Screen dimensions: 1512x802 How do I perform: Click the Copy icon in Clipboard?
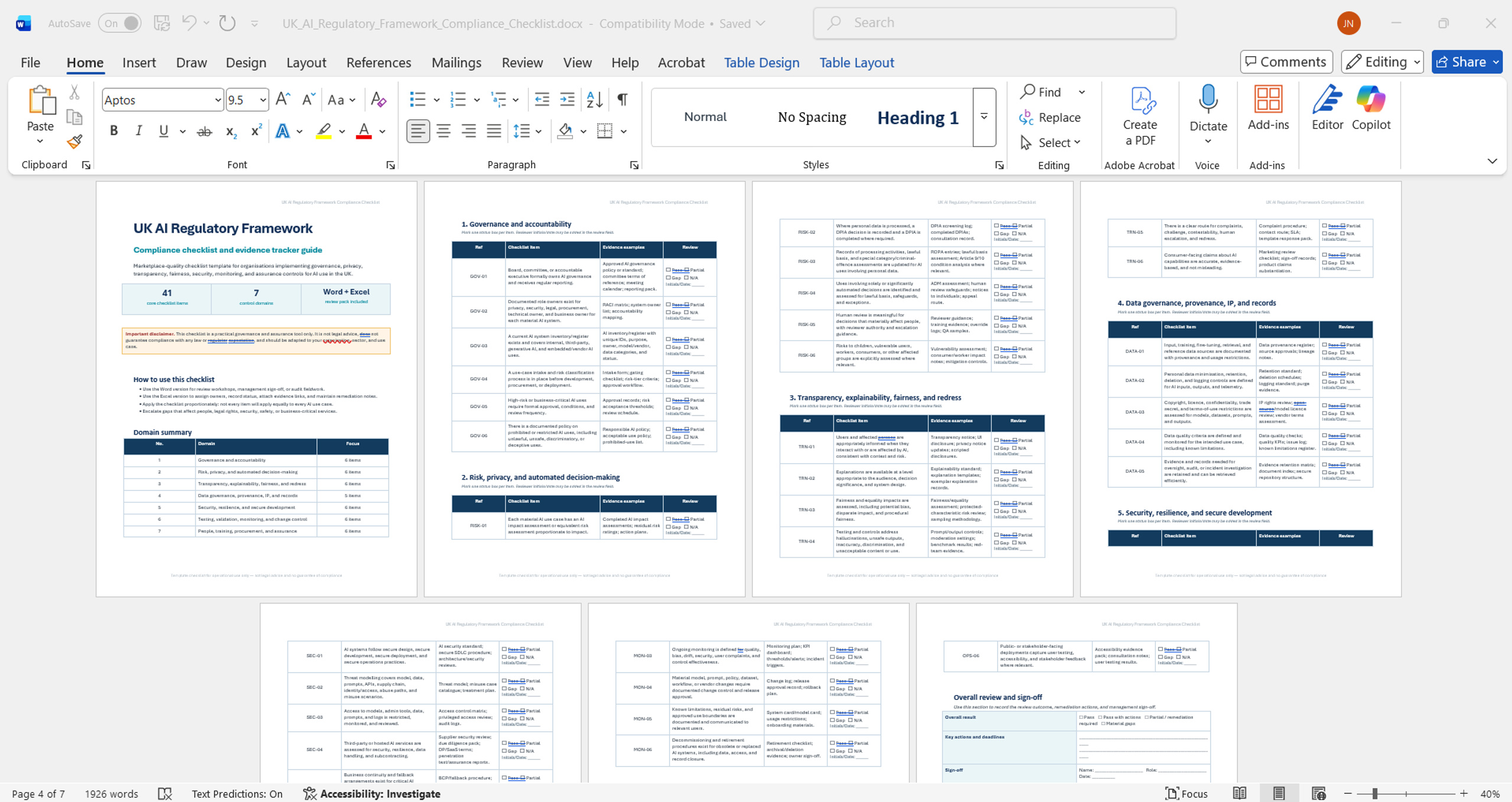74,117
